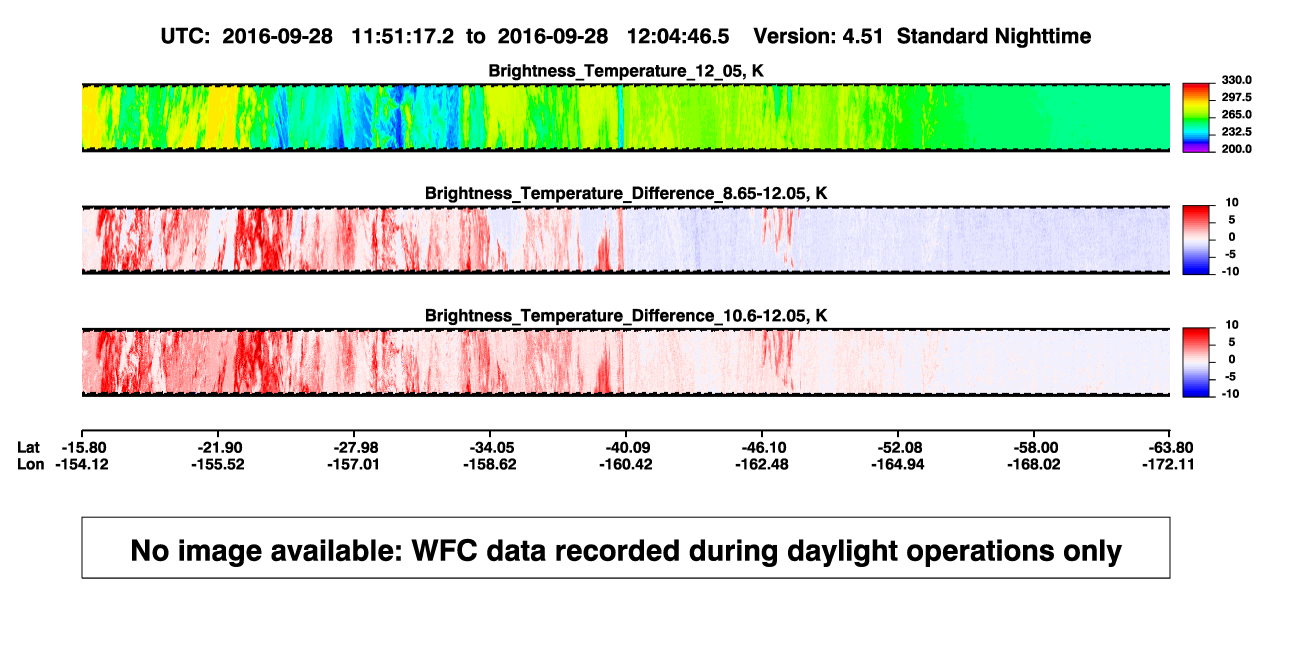Click longitude value -155.52

click(218, 464)
